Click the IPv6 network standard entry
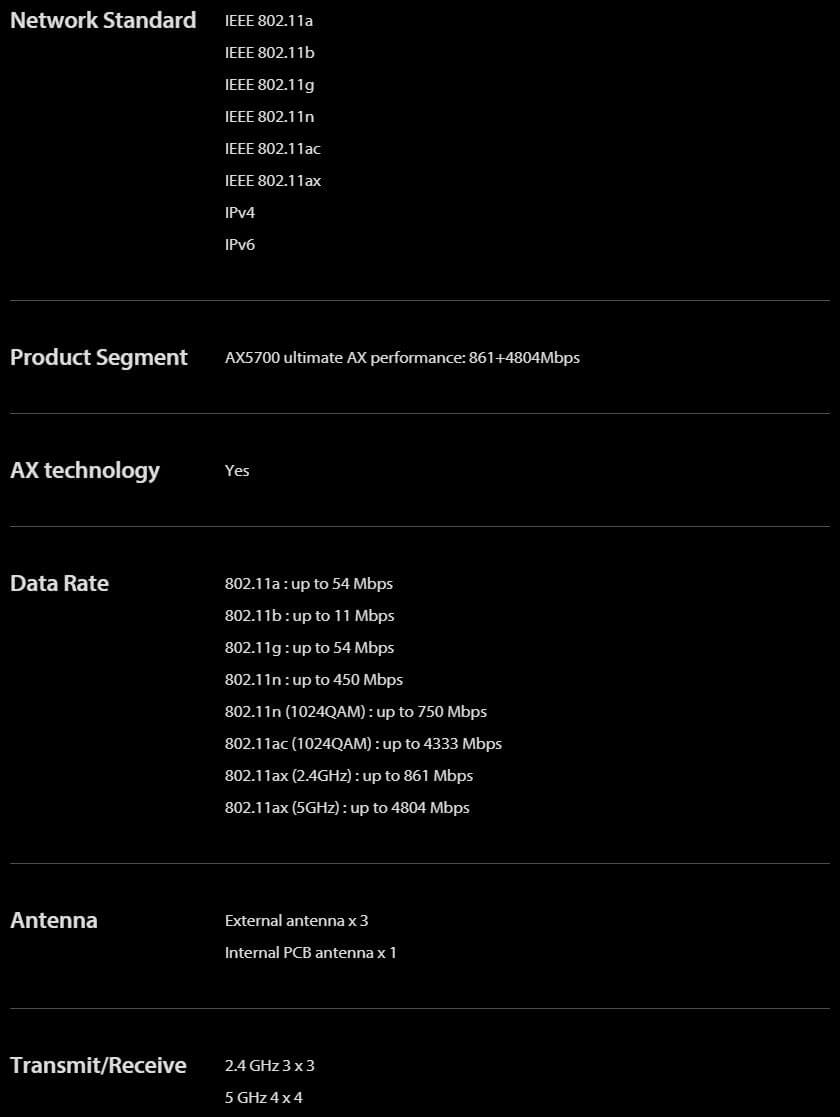The image size is (840, 1117). click(239, 244)
